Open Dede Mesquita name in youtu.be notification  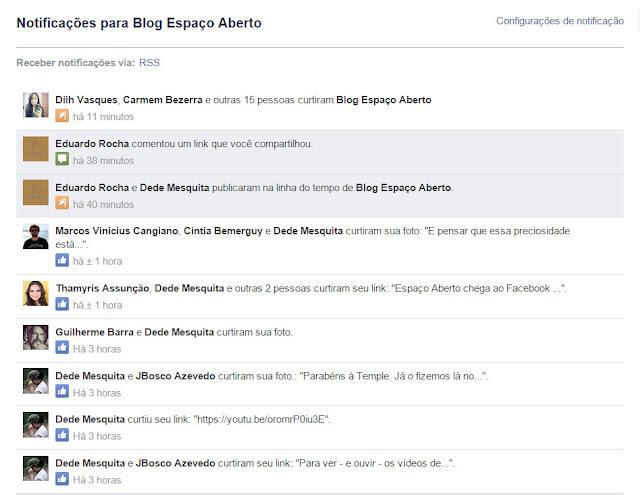[90, 419]
